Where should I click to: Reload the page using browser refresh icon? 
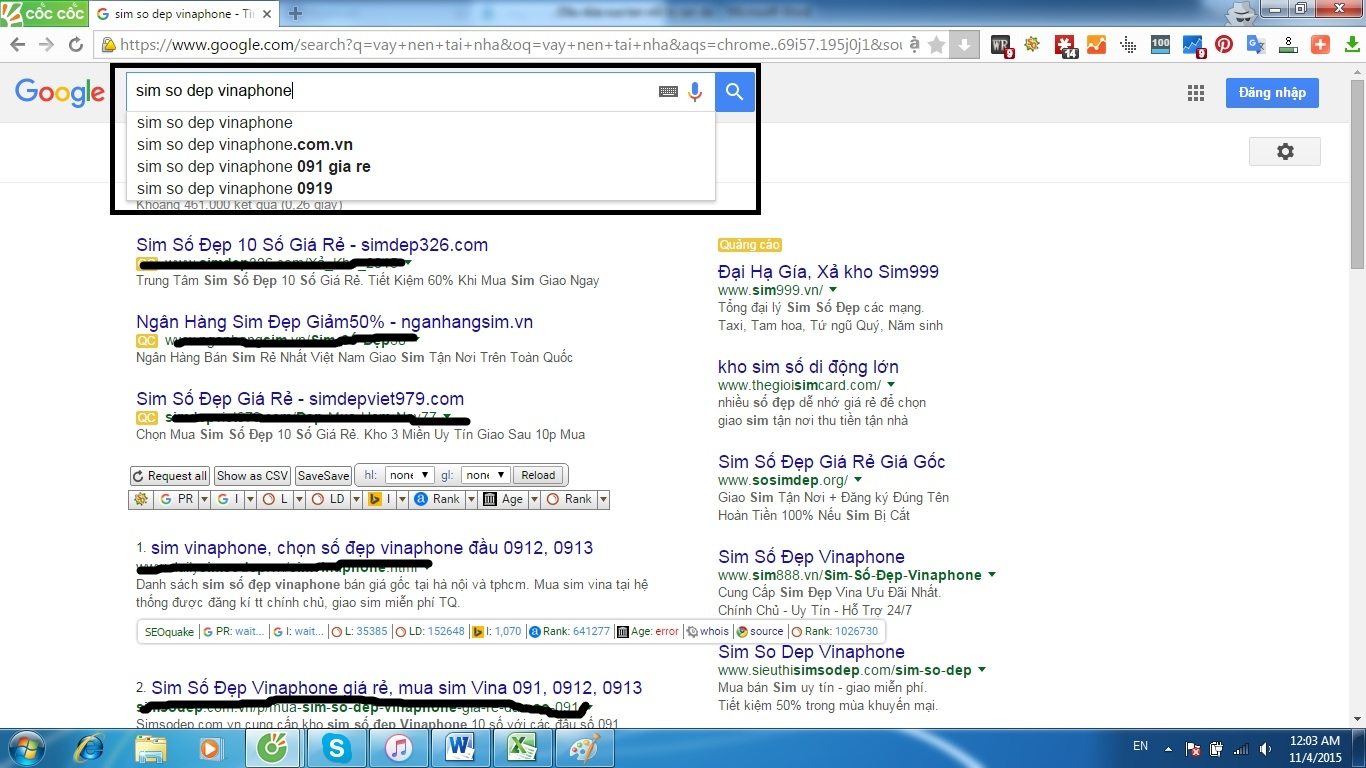pyautogui.click(x=75, y=45)
